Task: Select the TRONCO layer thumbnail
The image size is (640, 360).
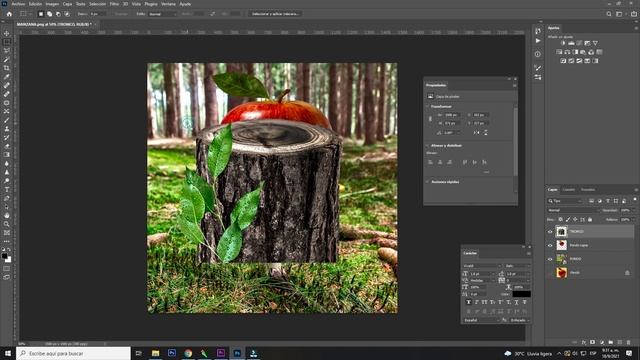Action: pos(562,231)
